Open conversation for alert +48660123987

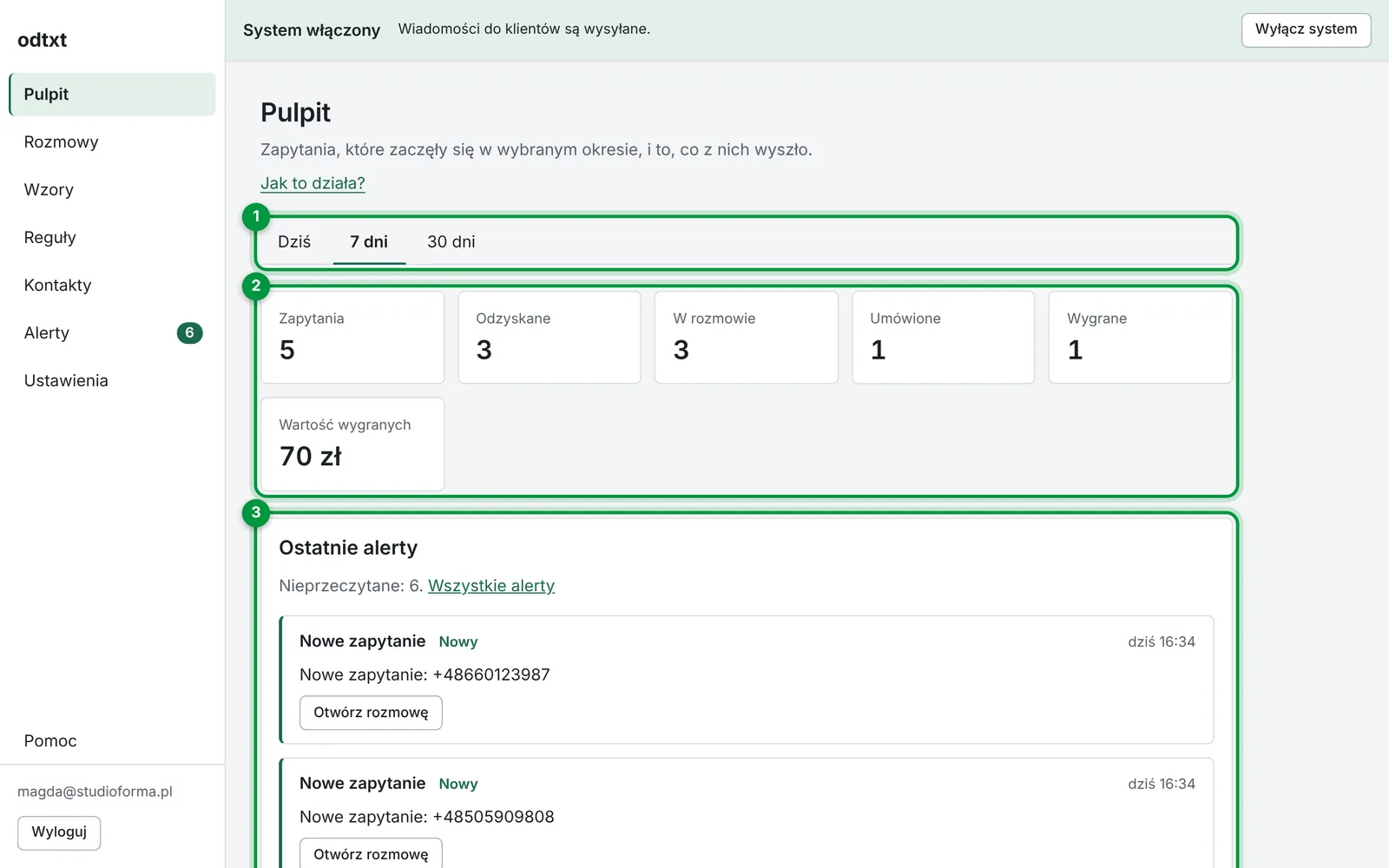[371, 713]
